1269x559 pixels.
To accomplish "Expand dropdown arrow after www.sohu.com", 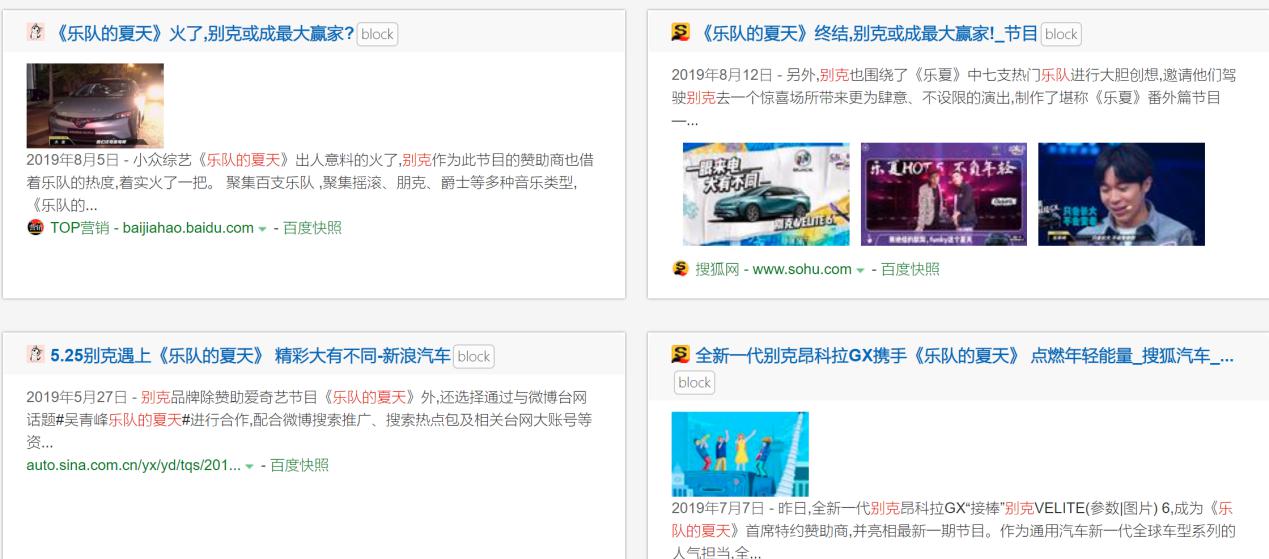I will click(x=861, y=270).
